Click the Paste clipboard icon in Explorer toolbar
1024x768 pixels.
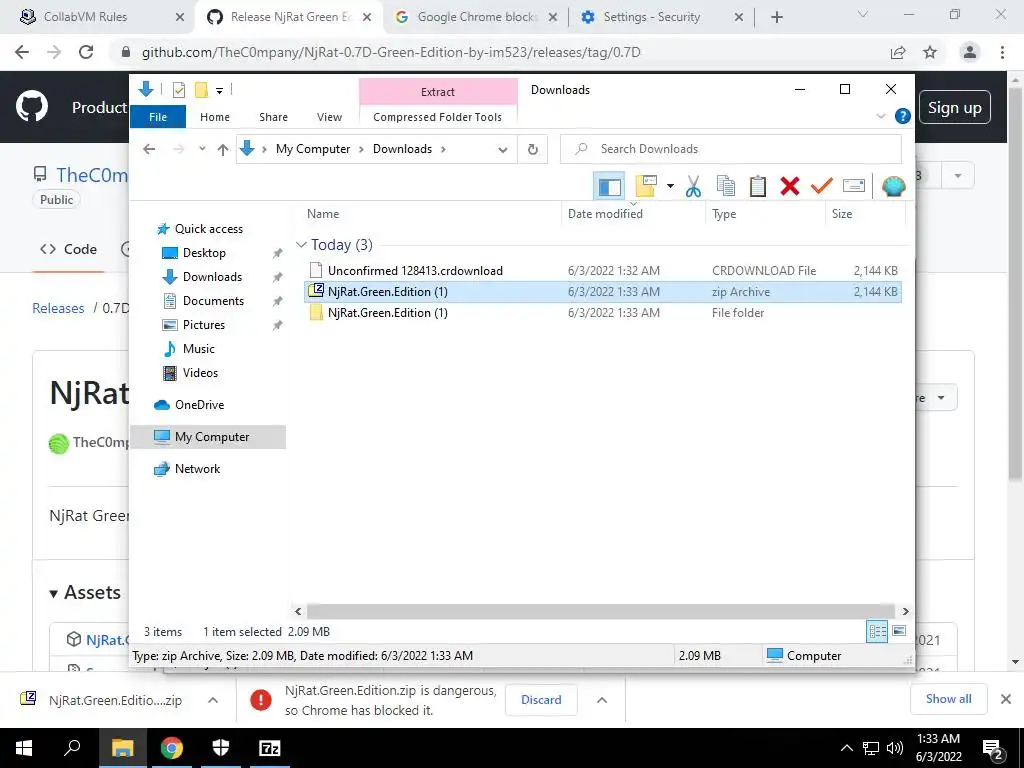(x=758, y=186)
